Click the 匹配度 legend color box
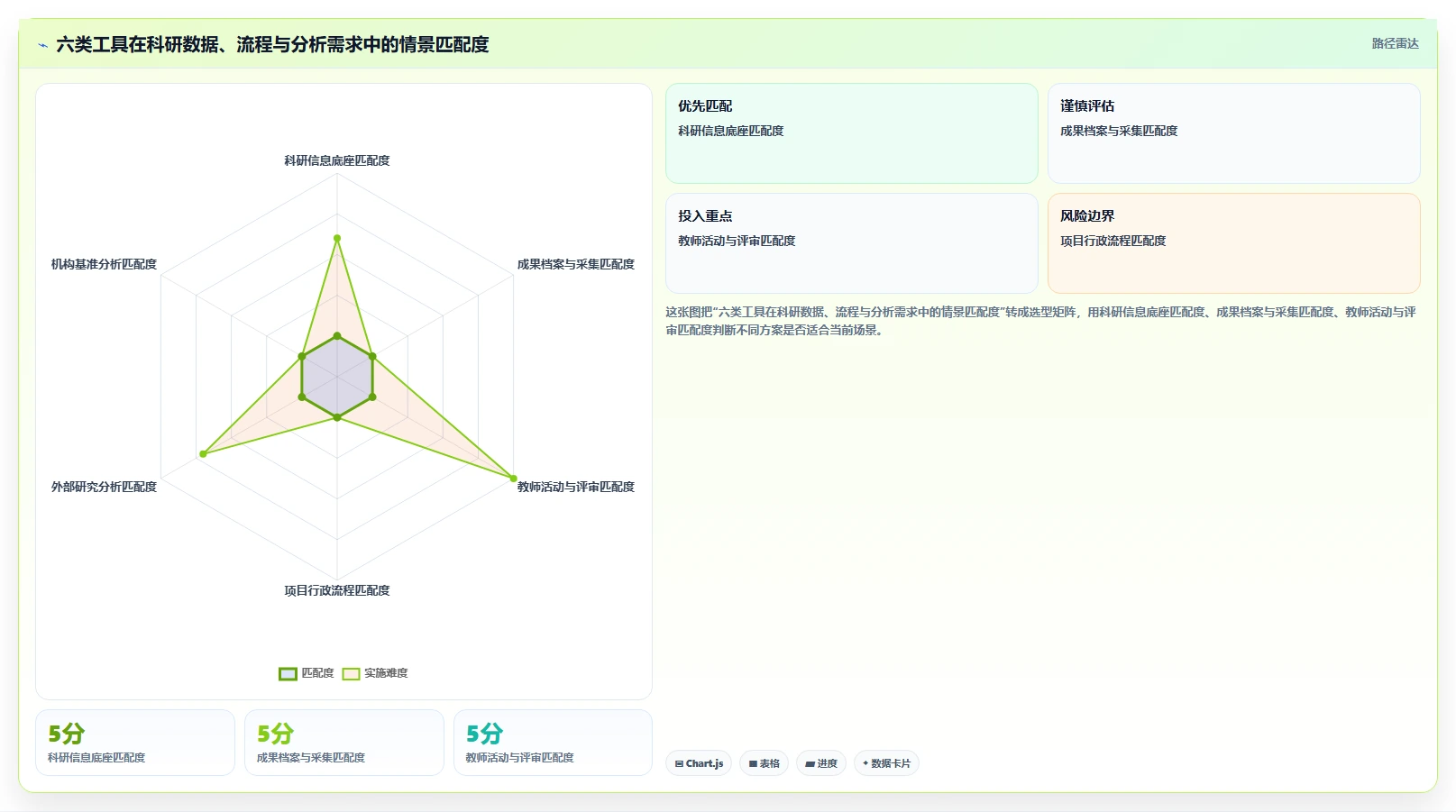The height and width of the screenshot is (812, 1456). tap(288, 674)
